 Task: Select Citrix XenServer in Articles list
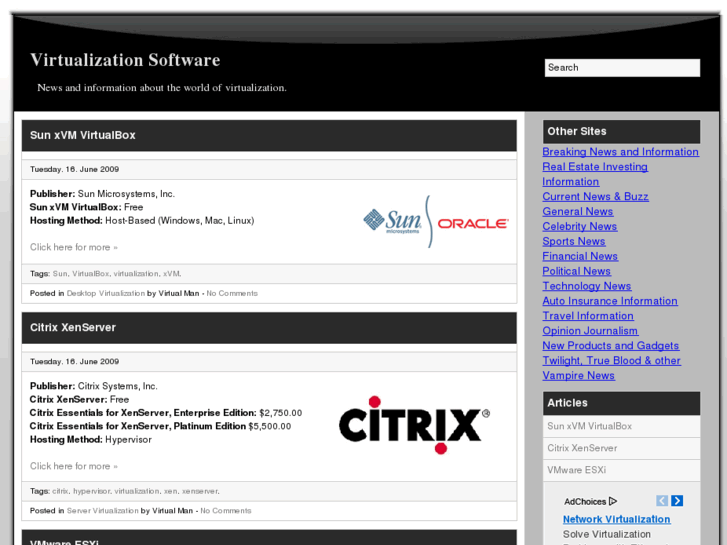(x=621, y=448)
